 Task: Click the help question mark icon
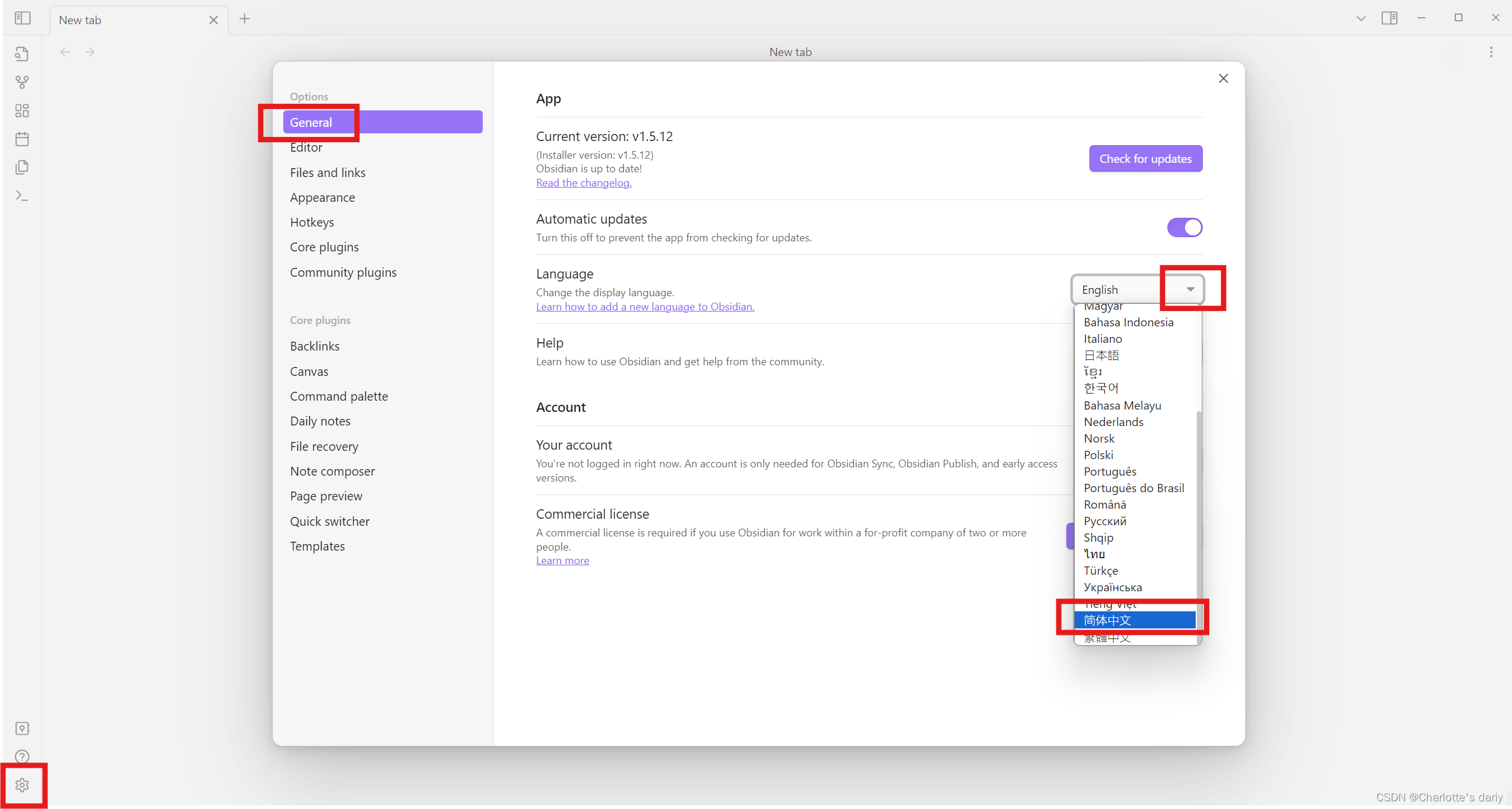[x=22, y=756]
